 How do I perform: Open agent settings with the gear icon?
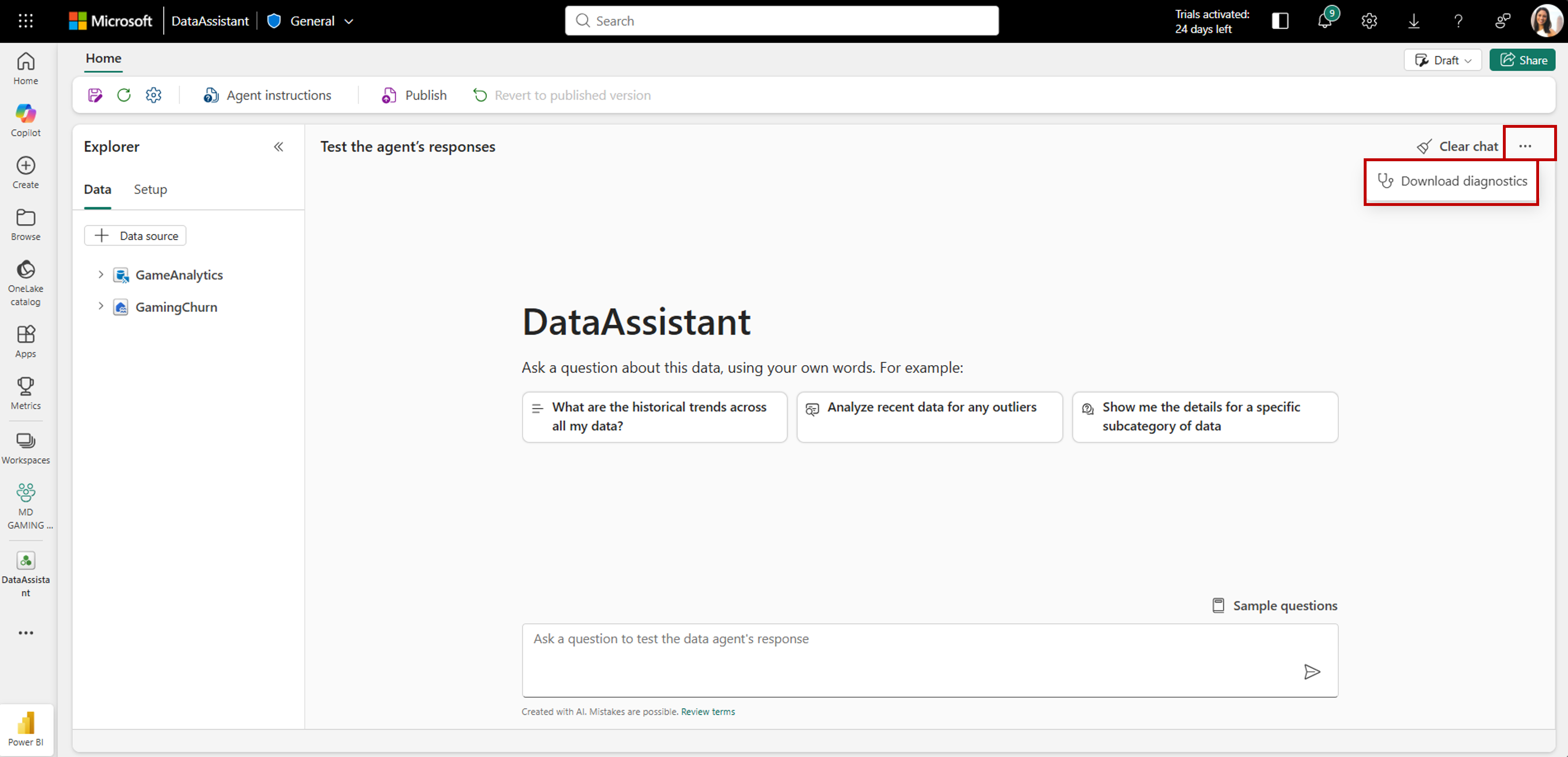coord(153,95)
